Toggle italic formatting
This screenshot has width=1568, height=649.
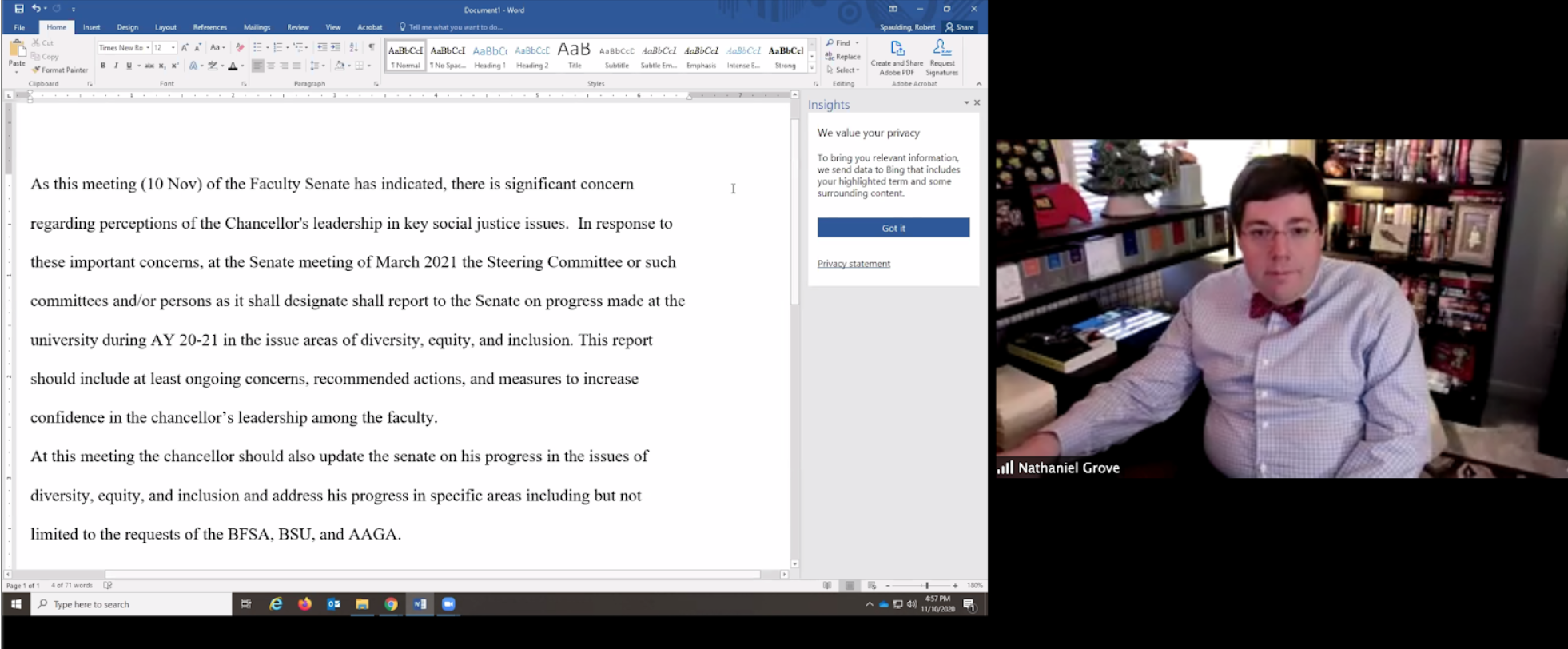point(116,66)
